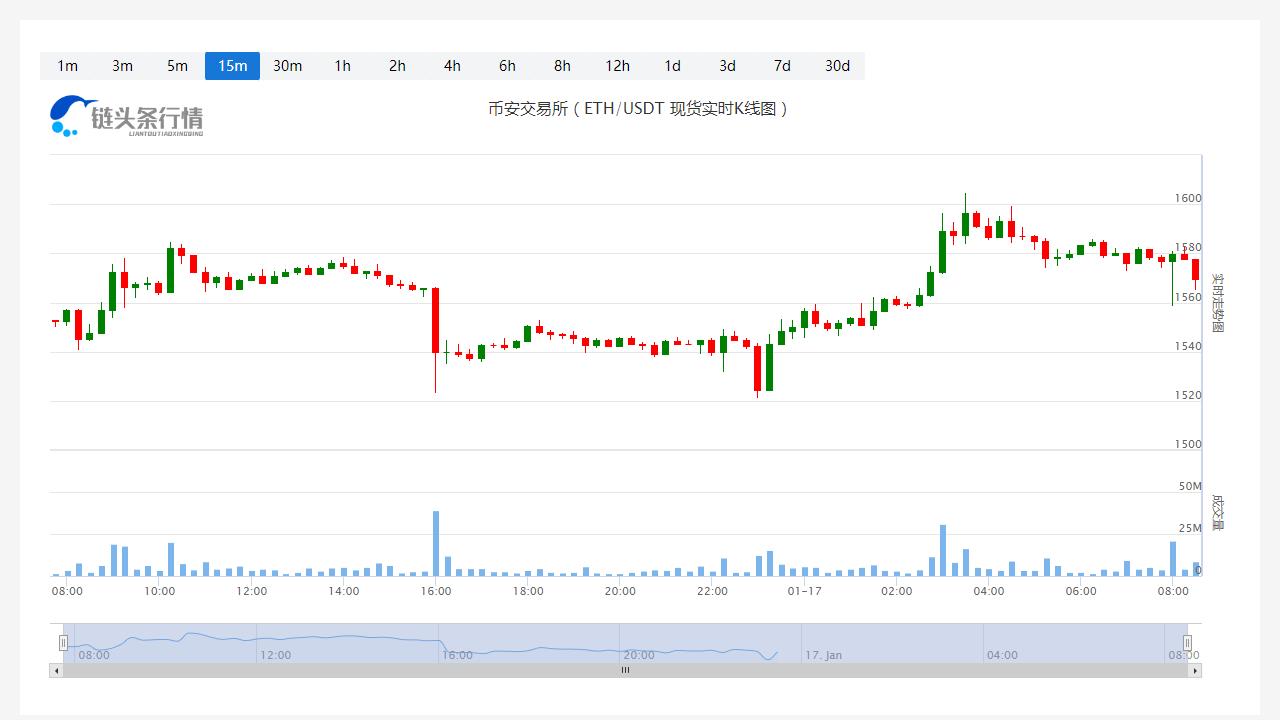Show the 1d candlestick interval

pos(672,66)
